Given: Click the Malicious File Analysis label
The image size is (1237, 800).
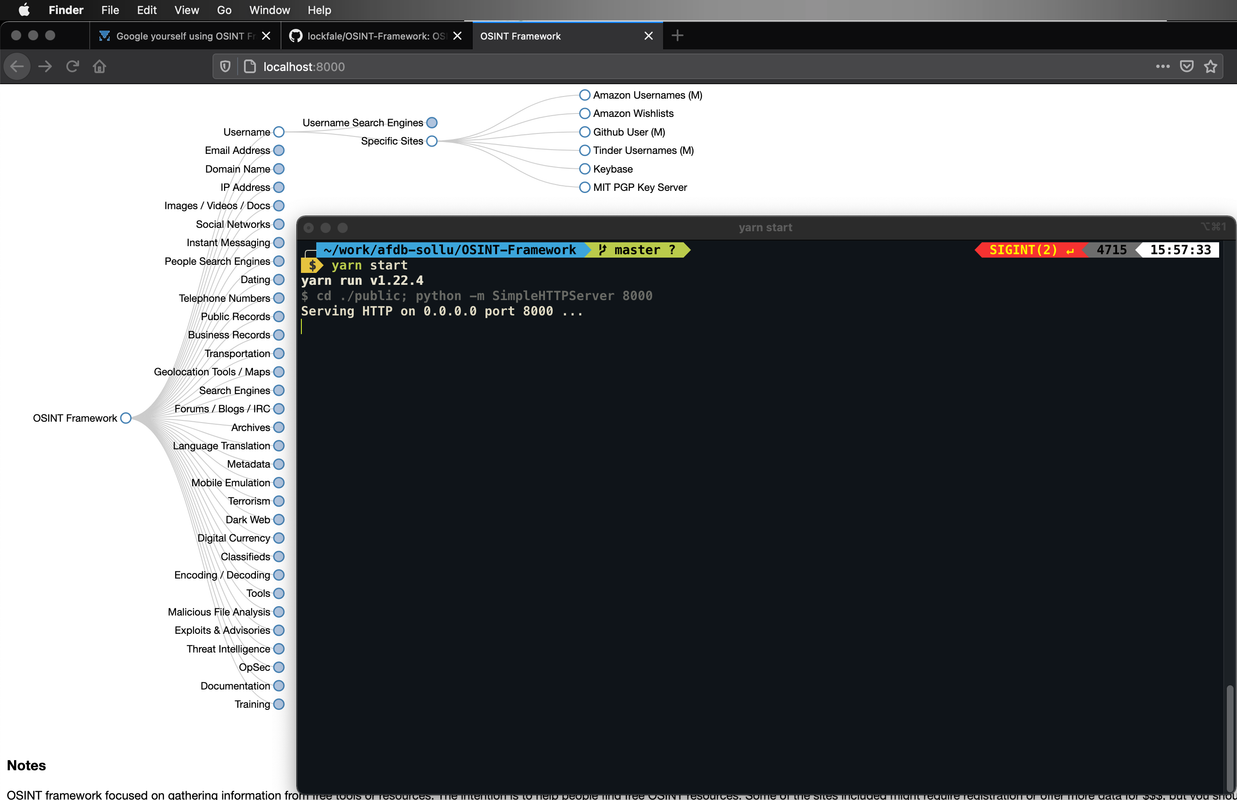Looking at the screenshot, I should tap(219, 612).
